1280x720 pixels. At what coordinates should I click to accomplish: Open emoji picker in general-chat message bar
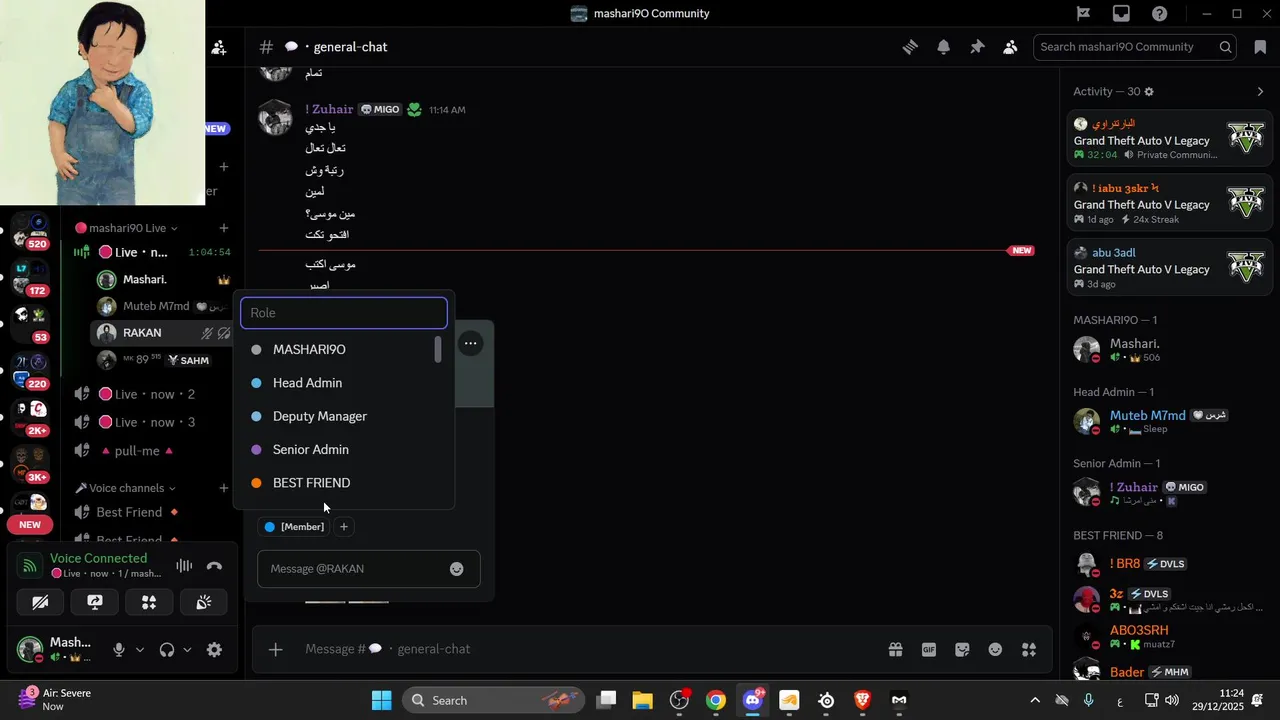(x=995, y=649)
